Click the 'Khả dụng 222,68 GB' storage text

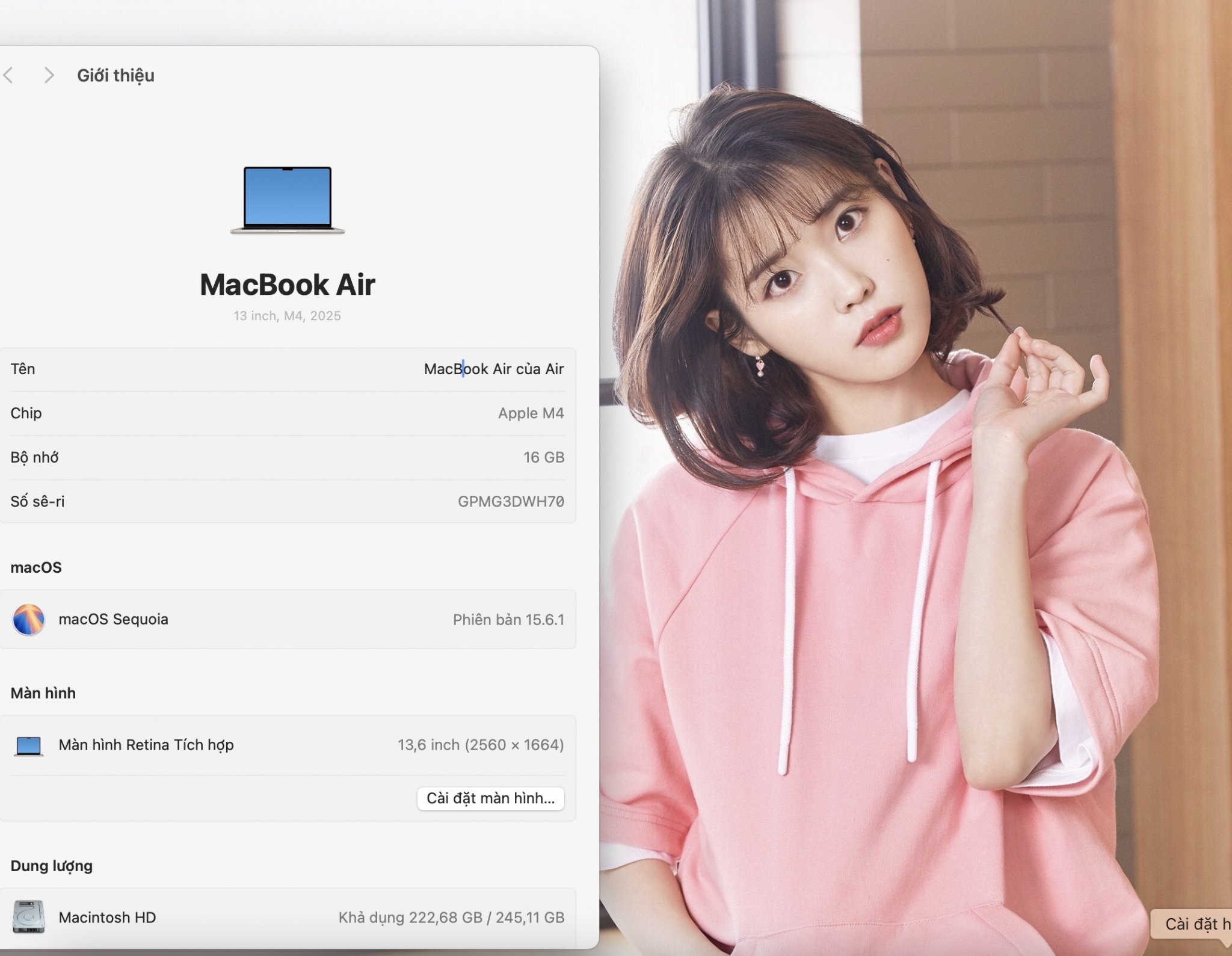410,917
